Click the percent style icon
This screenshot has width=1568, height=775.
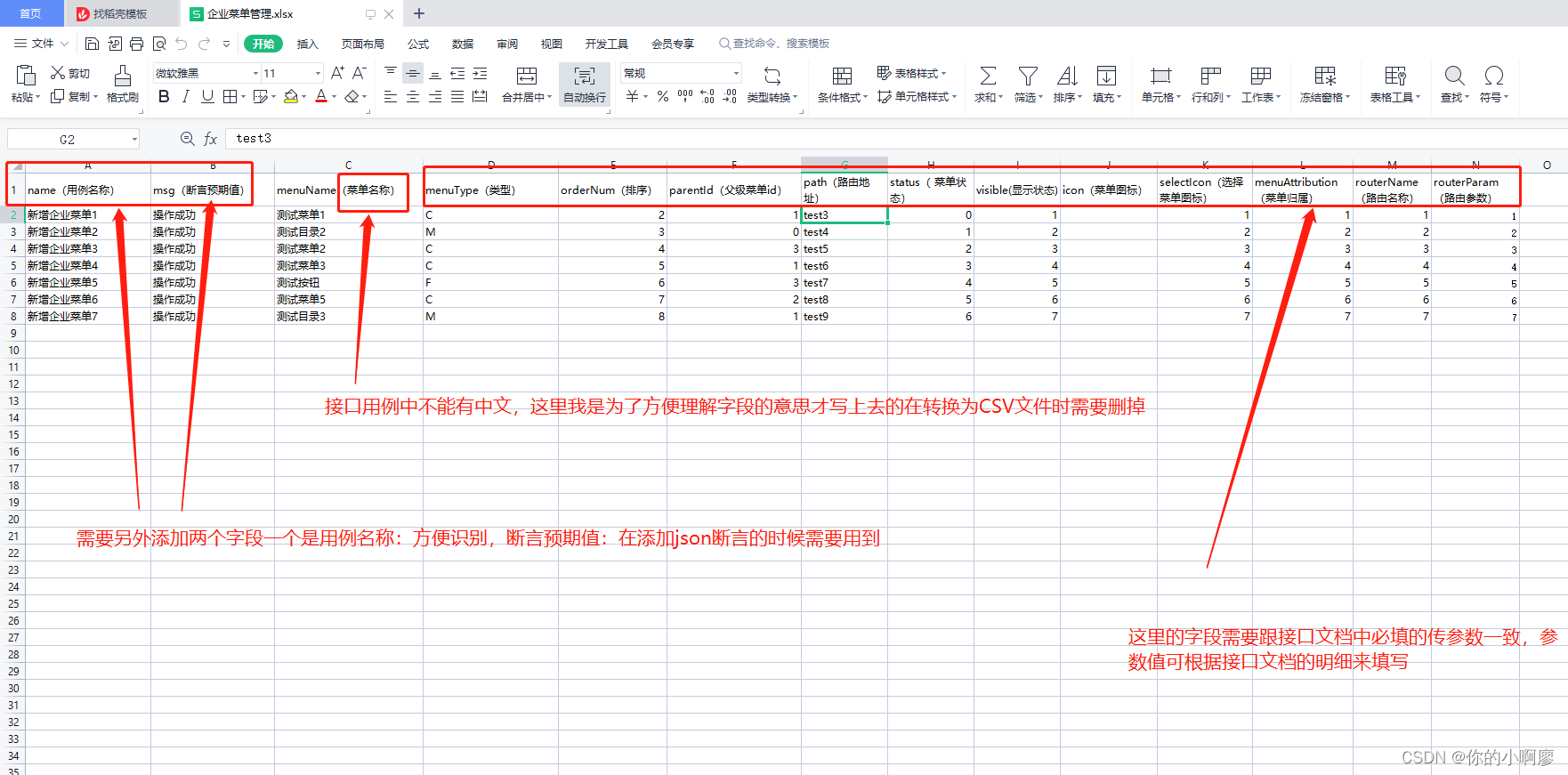(663, 96)
